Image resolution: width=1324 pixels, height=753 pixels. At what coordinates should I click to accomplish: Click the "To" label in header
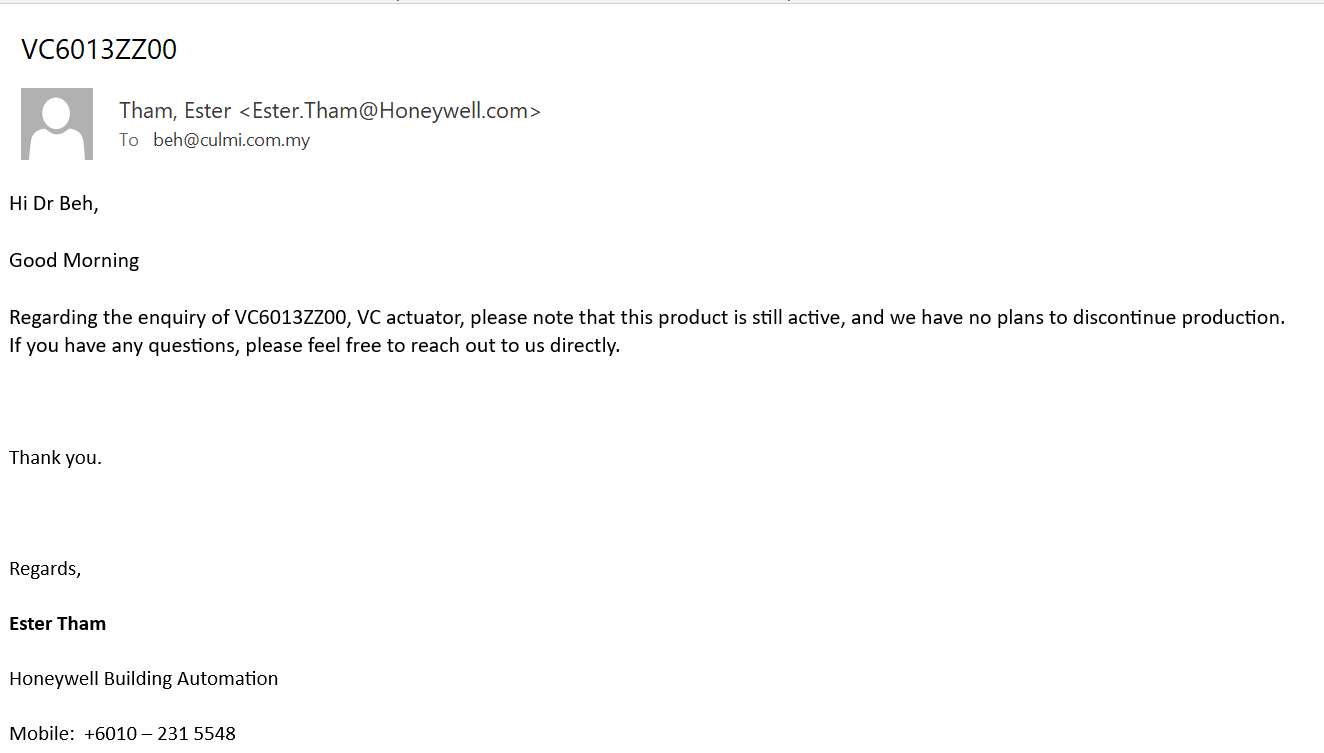coord(129,140)
